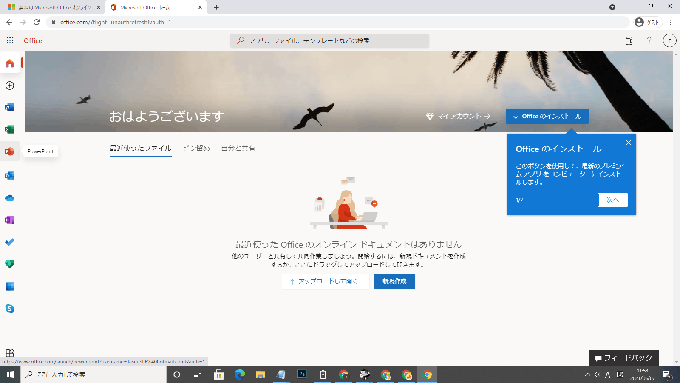Open Task View on the taskbar
This screenshot has height=383, width=680.
[197, 374]
